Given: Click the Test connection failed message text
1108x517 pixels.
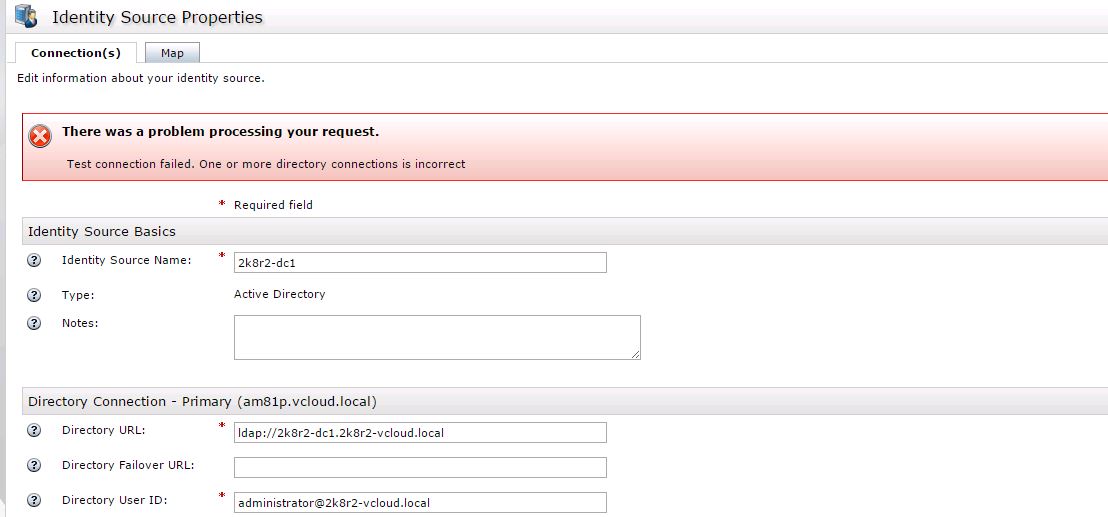Looking at the screenshot, I should click(x=266, y=164).
